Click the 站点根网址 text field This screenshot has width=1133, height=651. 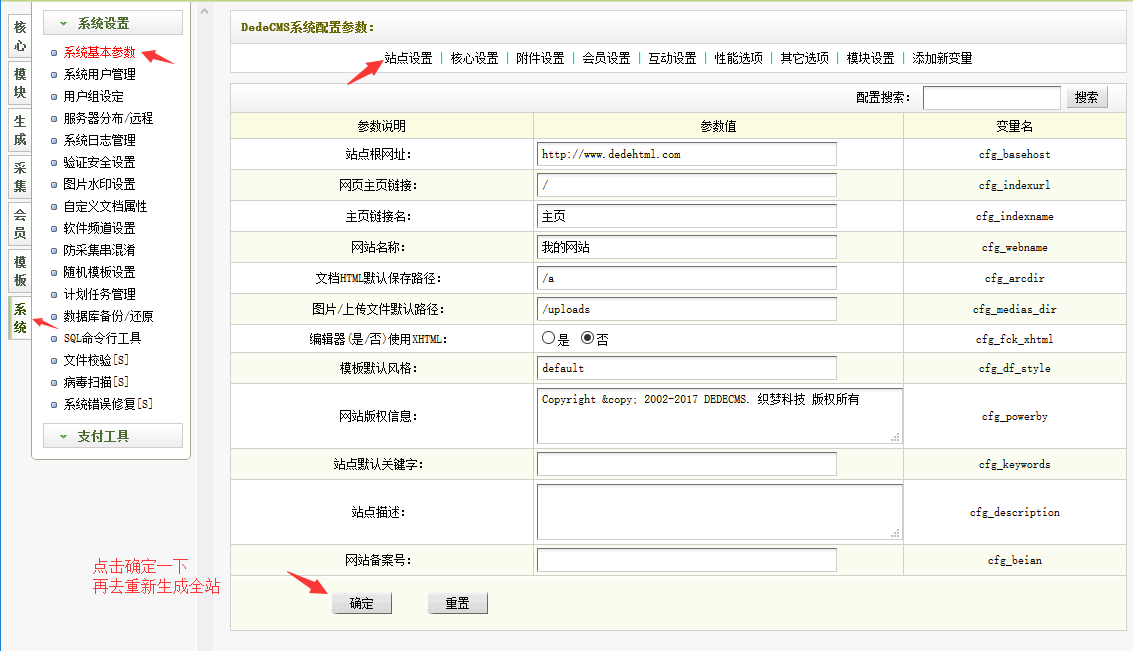(686, 154)
